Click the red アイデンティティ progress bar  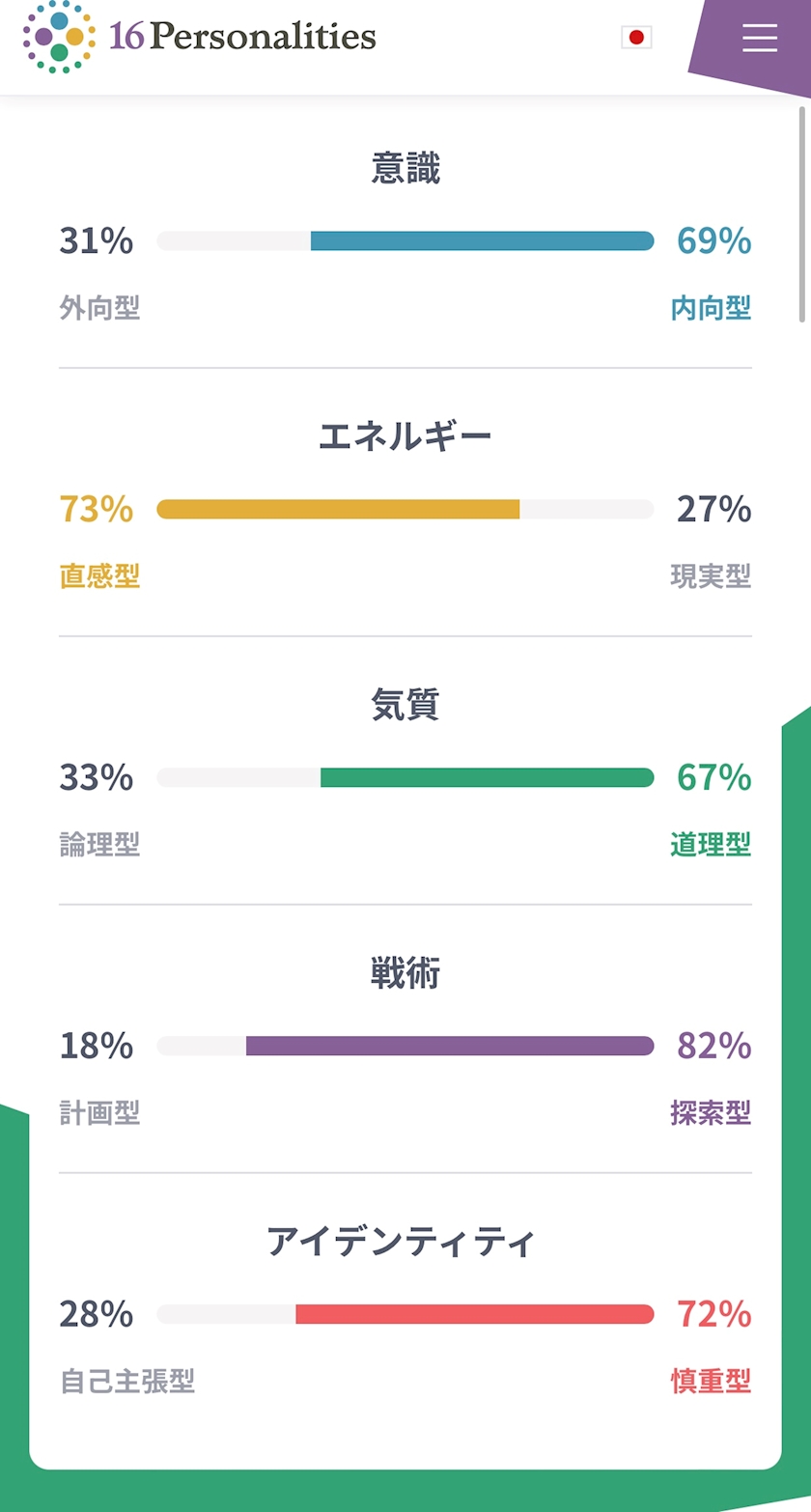(474, 1314)
